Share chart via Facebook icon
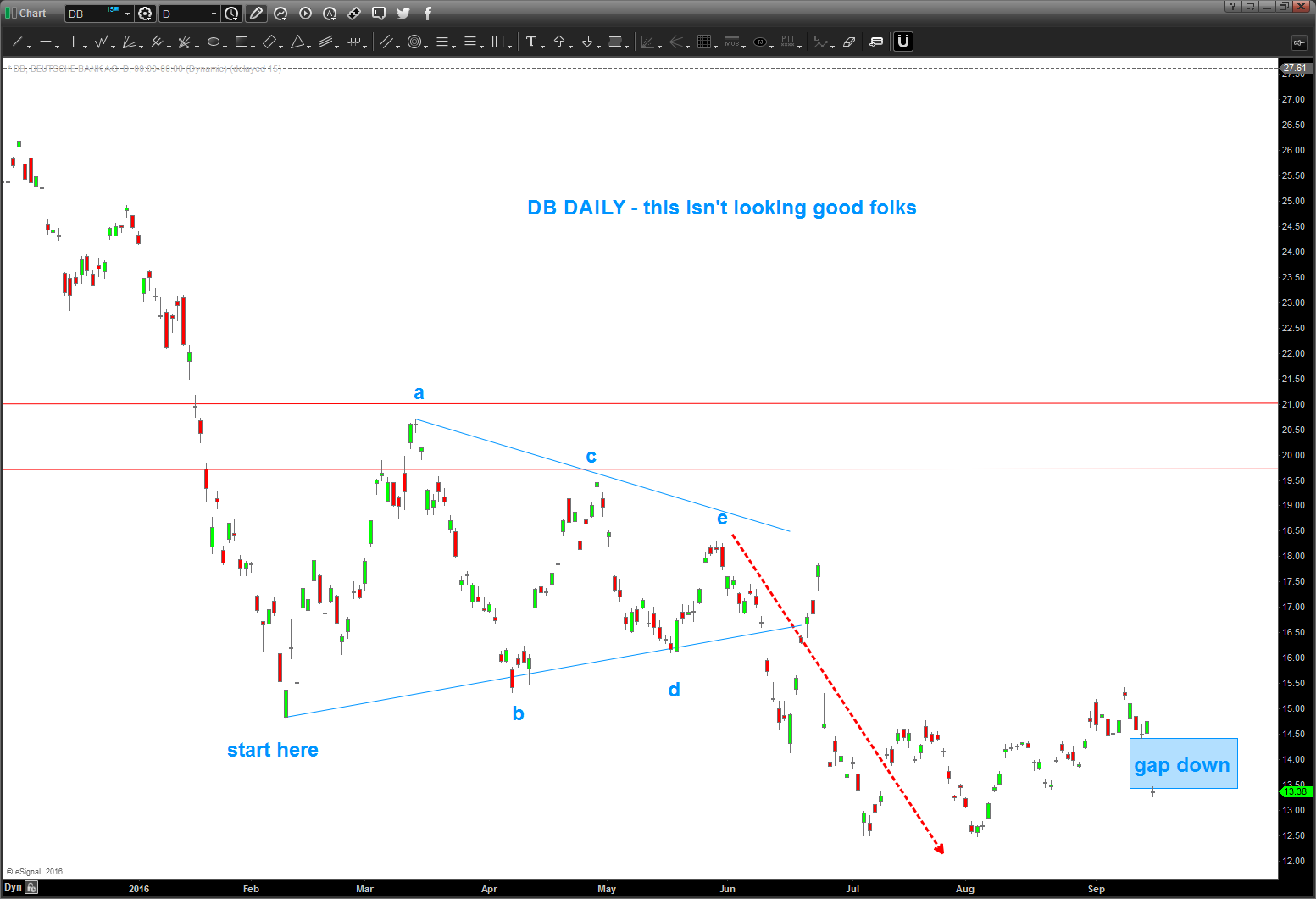Screen dimensions: 1316x899 click(x=428, y=14)
